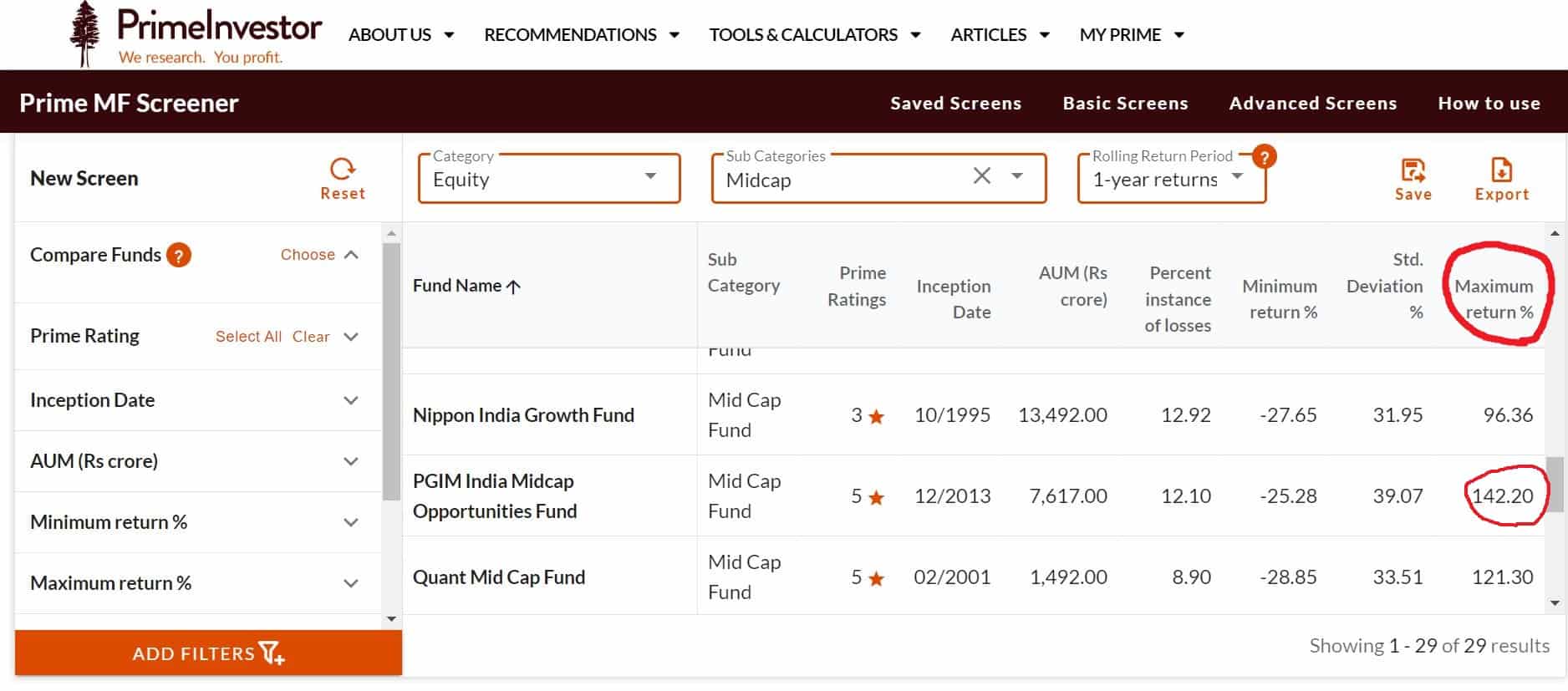Open PGIM India Midcap Opportunities Fund
The height and width of the screenshot is (691, 1568).
(495, 496)
